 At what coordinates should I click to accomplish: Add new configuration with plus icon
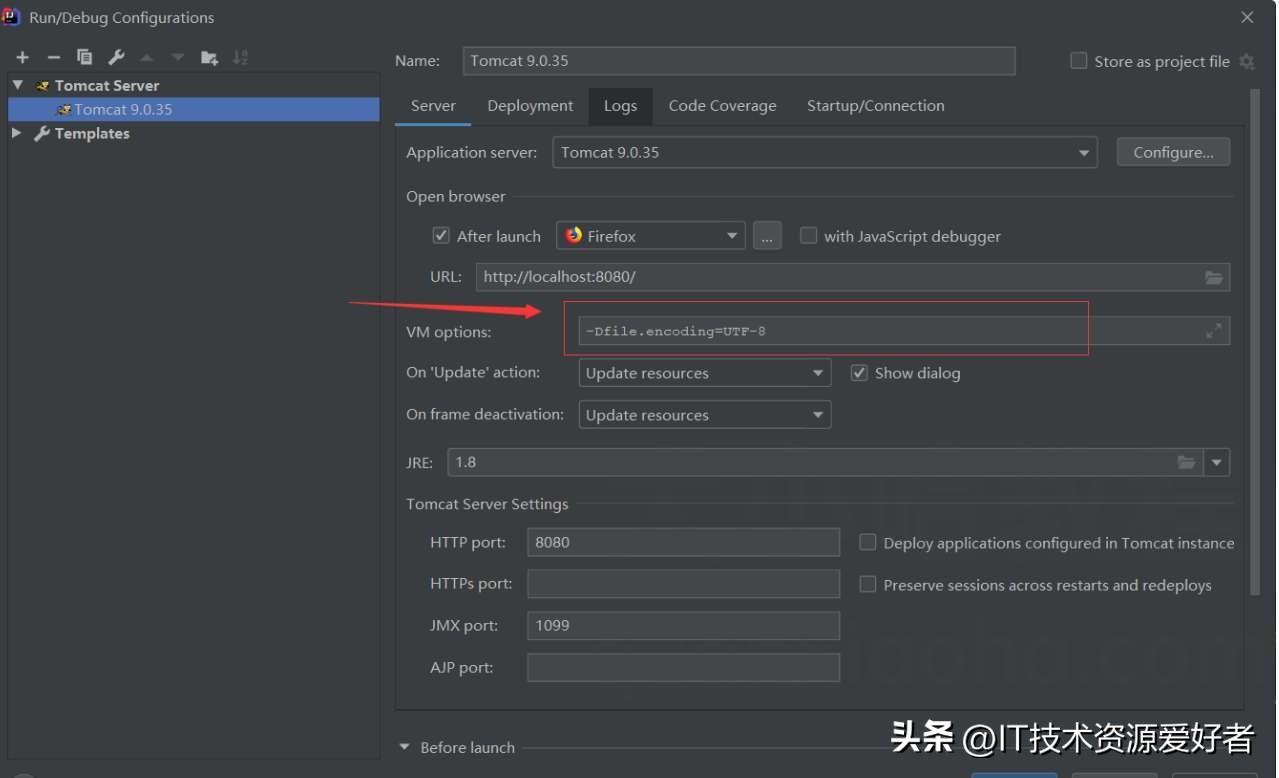pyautogui.click(x=22, y=57)
